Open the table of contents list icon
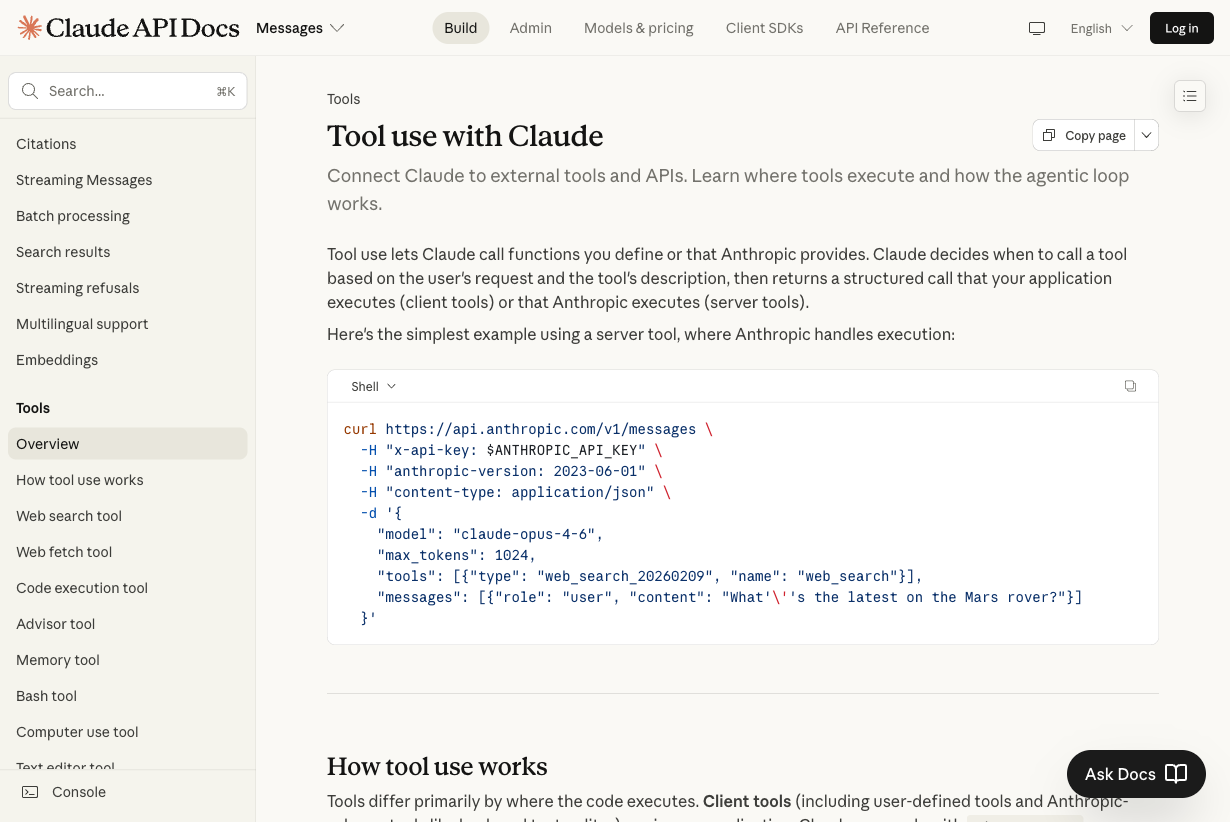This screenshot has width=1230, height=822. click(x=1190, y=96)
